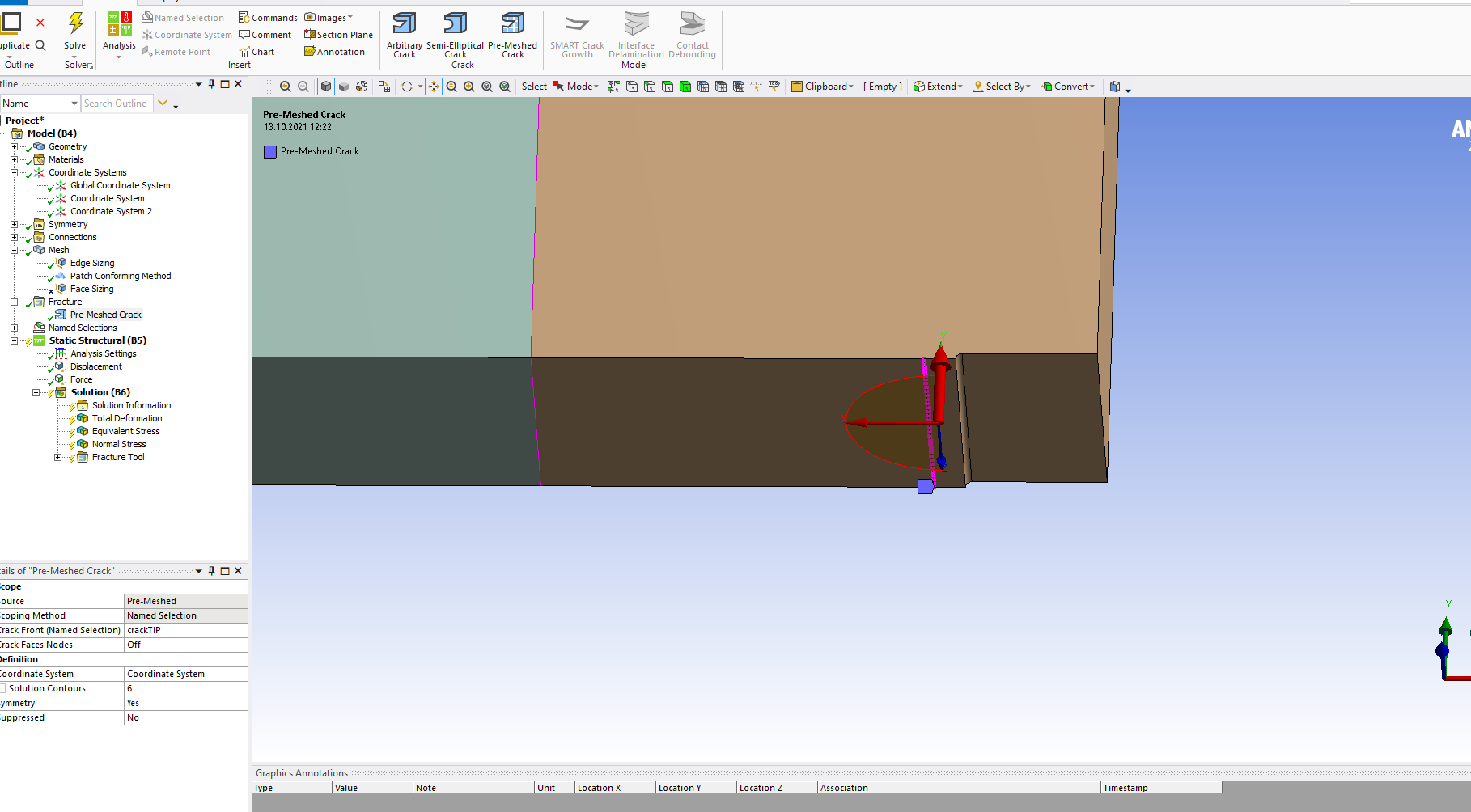1471x812 pixels.
Task: Click the Solve lightning bolt icon
Action: (x=75, y=24)
